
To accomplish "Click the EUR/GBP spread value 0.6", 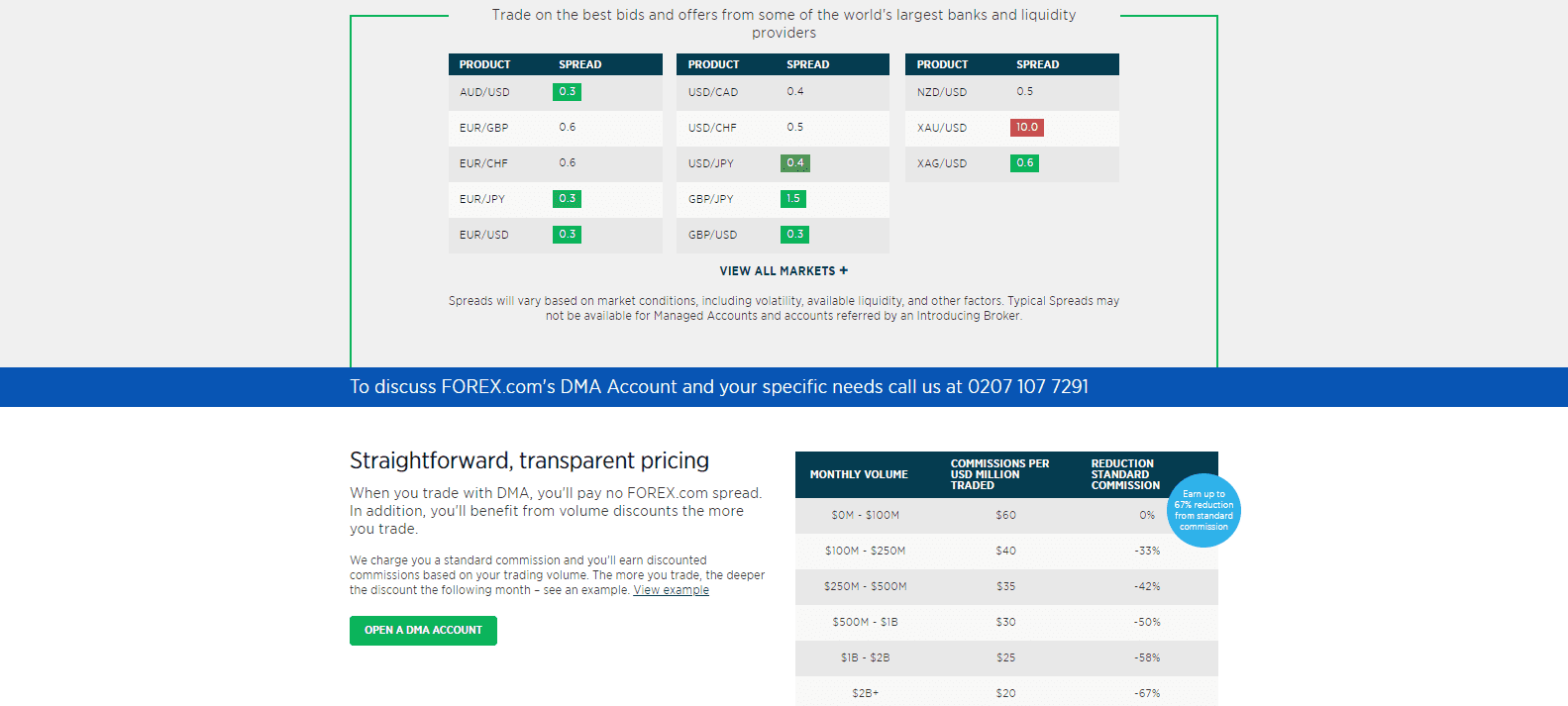I will point(568,127).
